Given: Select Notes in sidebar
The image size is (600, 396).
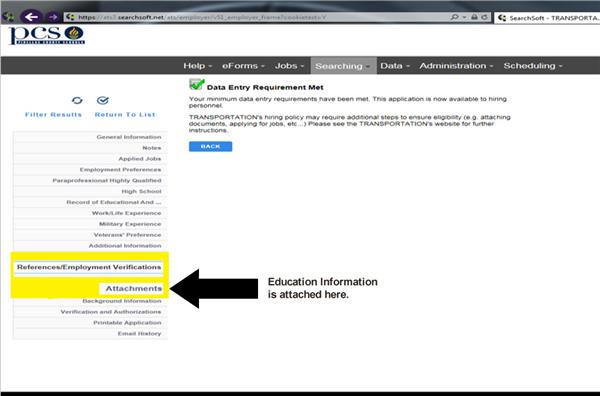Looking at the screenshot, I should pyautogui.click(x=90, y=148).
